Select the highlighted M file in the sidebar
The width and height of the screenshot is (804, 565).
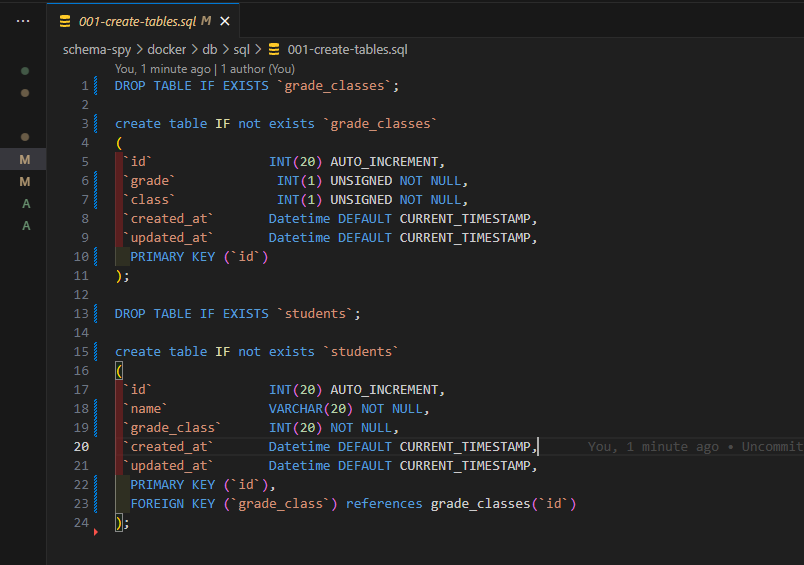point(24,159)
